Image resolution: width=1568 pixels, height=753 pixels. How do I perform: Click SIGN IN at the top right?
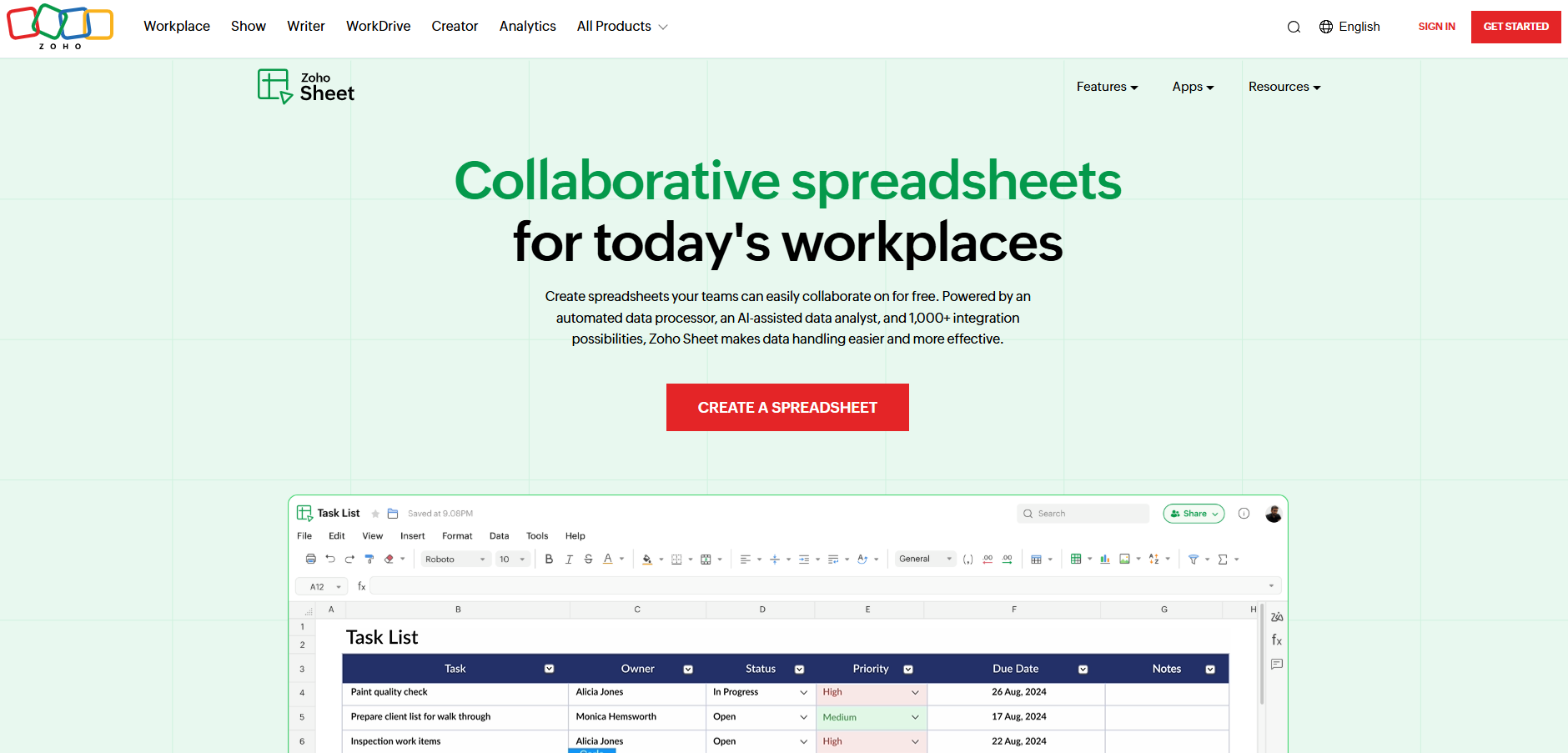(x=1436, y=26)
